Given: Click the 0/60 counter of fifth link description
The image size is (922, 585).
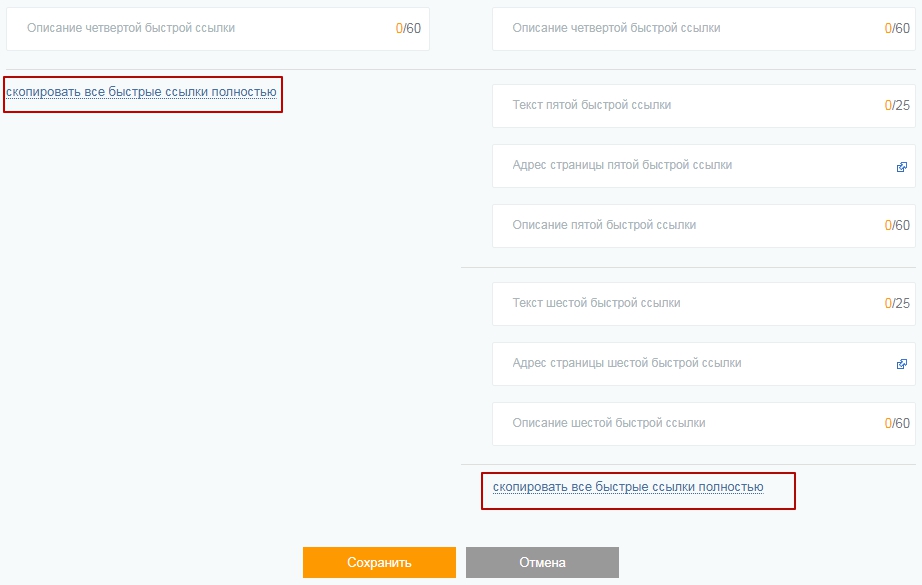Looking at the screenshot, I should coord(897,226).
